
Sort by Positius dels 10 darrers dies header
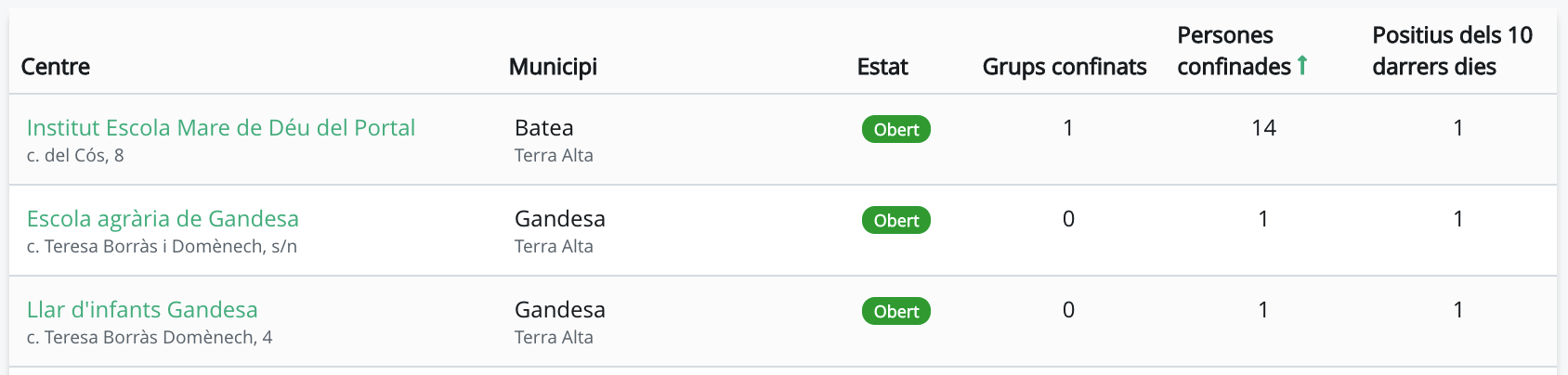click(x=1452, y=51)
